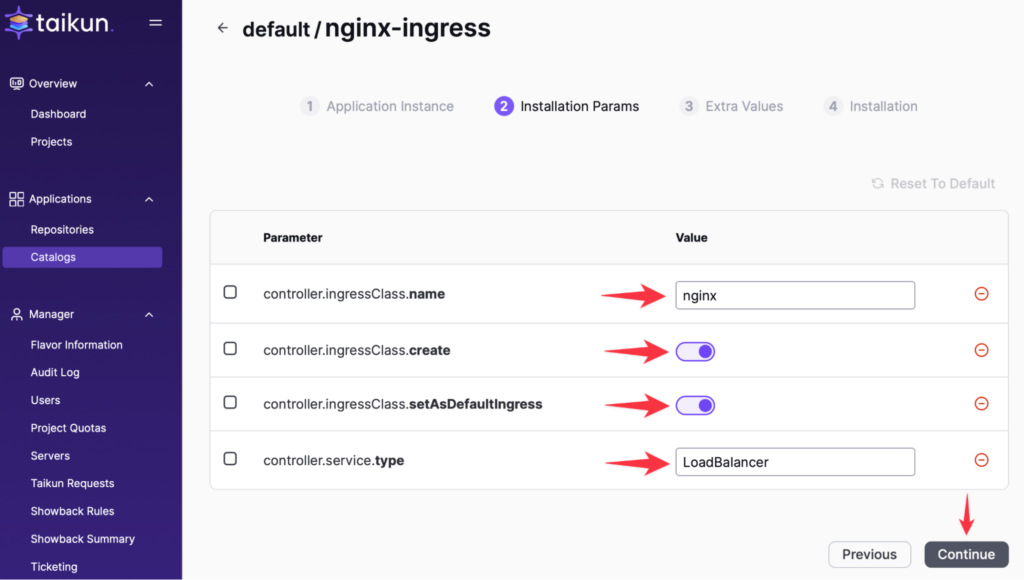Click the hamburger menu icon
1024x580 pixels.
point(156,22)
